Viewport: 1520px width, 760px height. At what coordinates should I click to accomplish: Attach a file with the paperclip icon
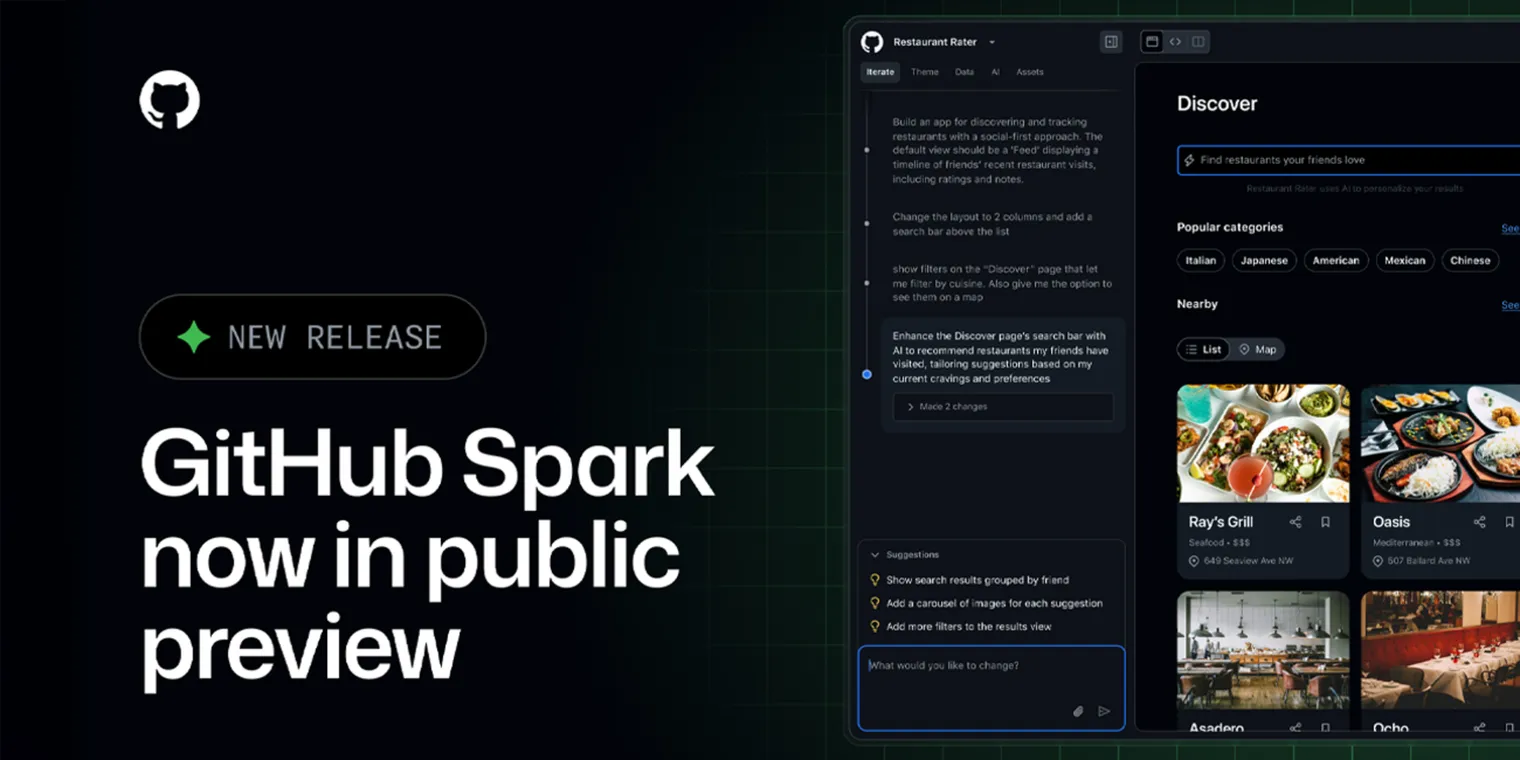coord(1078,711)
